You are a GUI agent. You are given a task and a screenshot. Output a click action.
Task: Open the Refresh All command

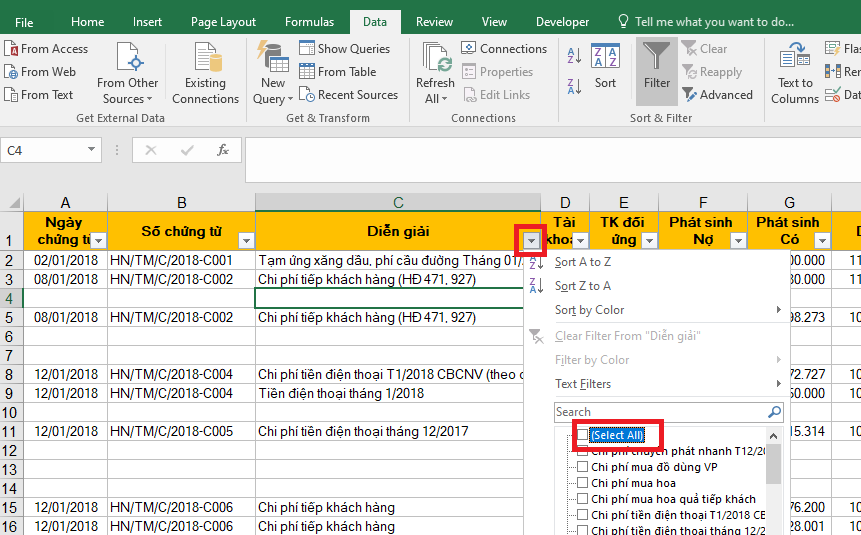point(435,74)
